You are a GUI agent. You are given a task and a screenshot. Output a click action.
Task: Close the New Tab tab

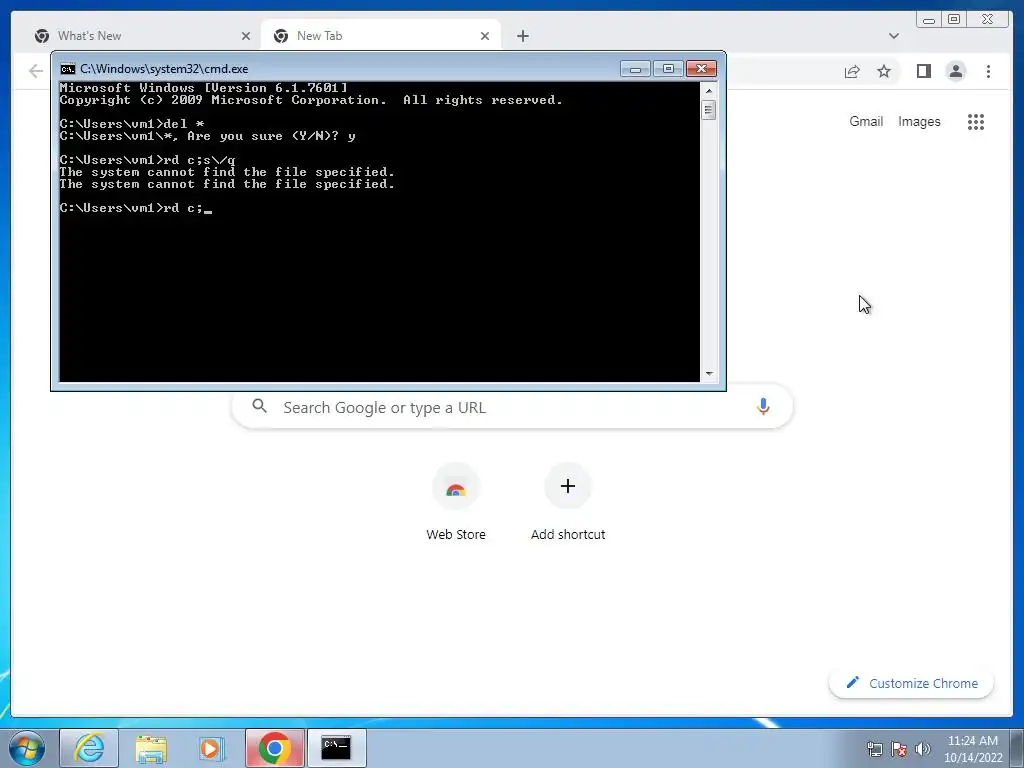485,36
